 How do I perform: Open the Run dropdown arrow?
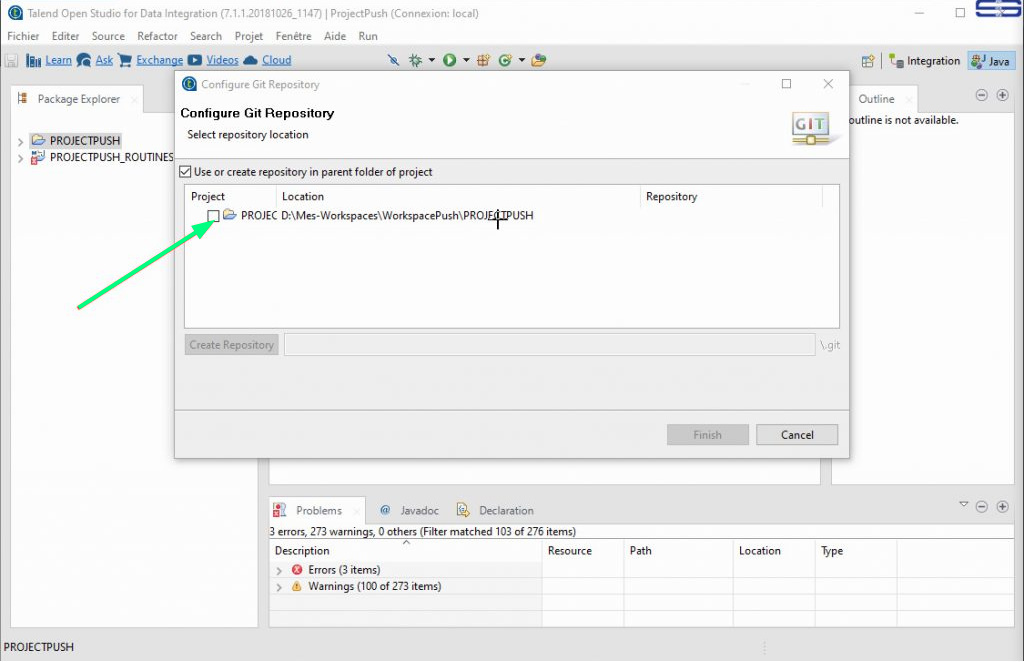466,60
